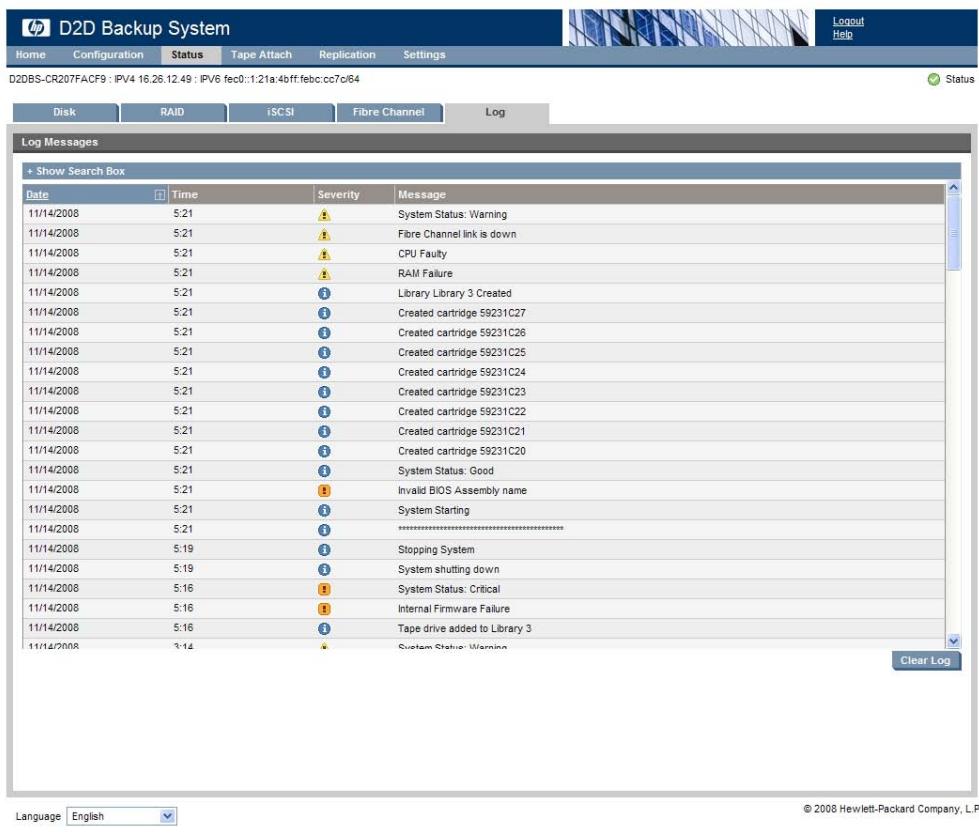
Task: Click the HP logo icon
Action: click(x=36, y=27)
